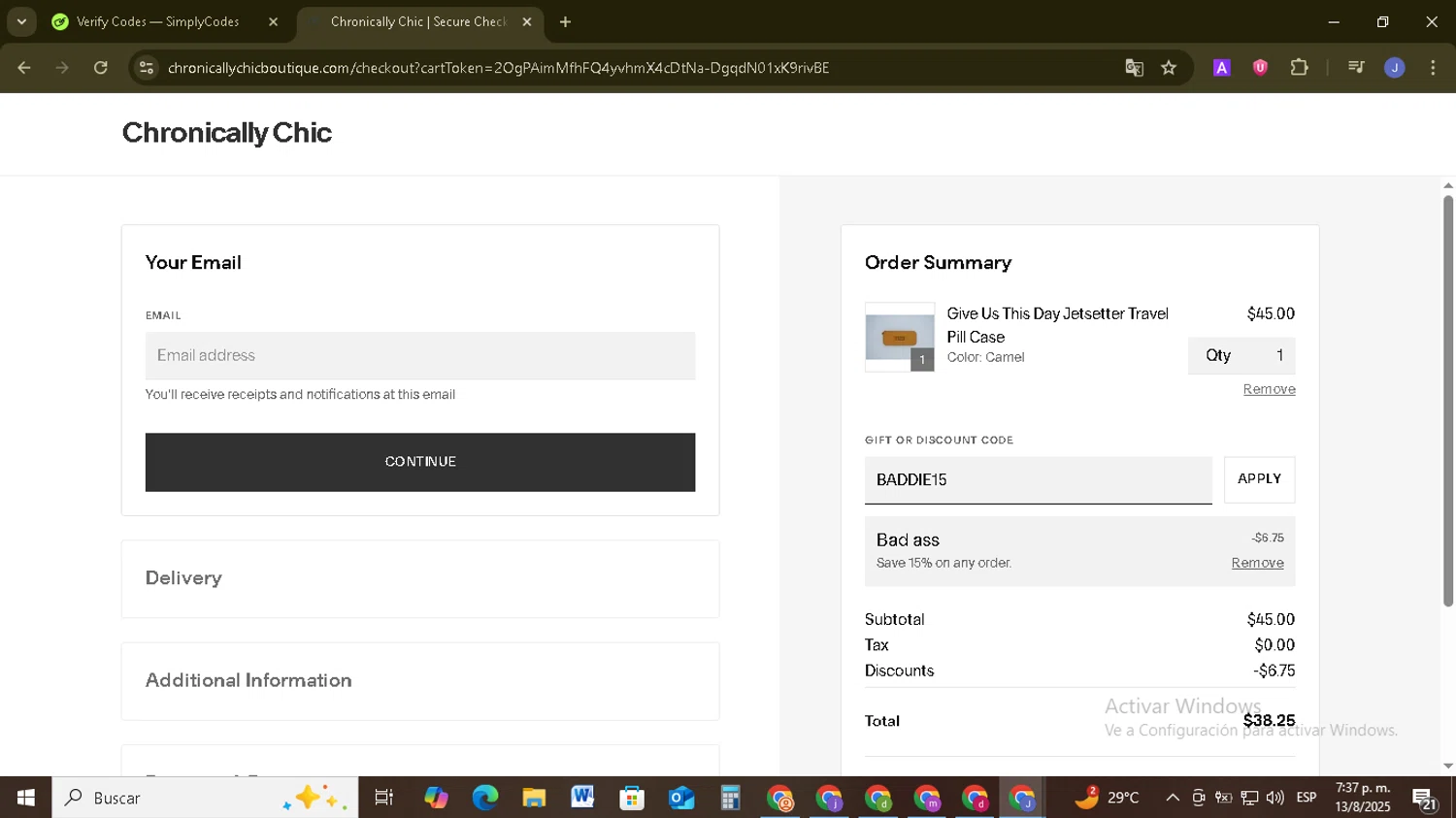The width and height of the screenshot is (1456, 818).
Task: Click the address bar URL
Action: [x=498, y=68]
